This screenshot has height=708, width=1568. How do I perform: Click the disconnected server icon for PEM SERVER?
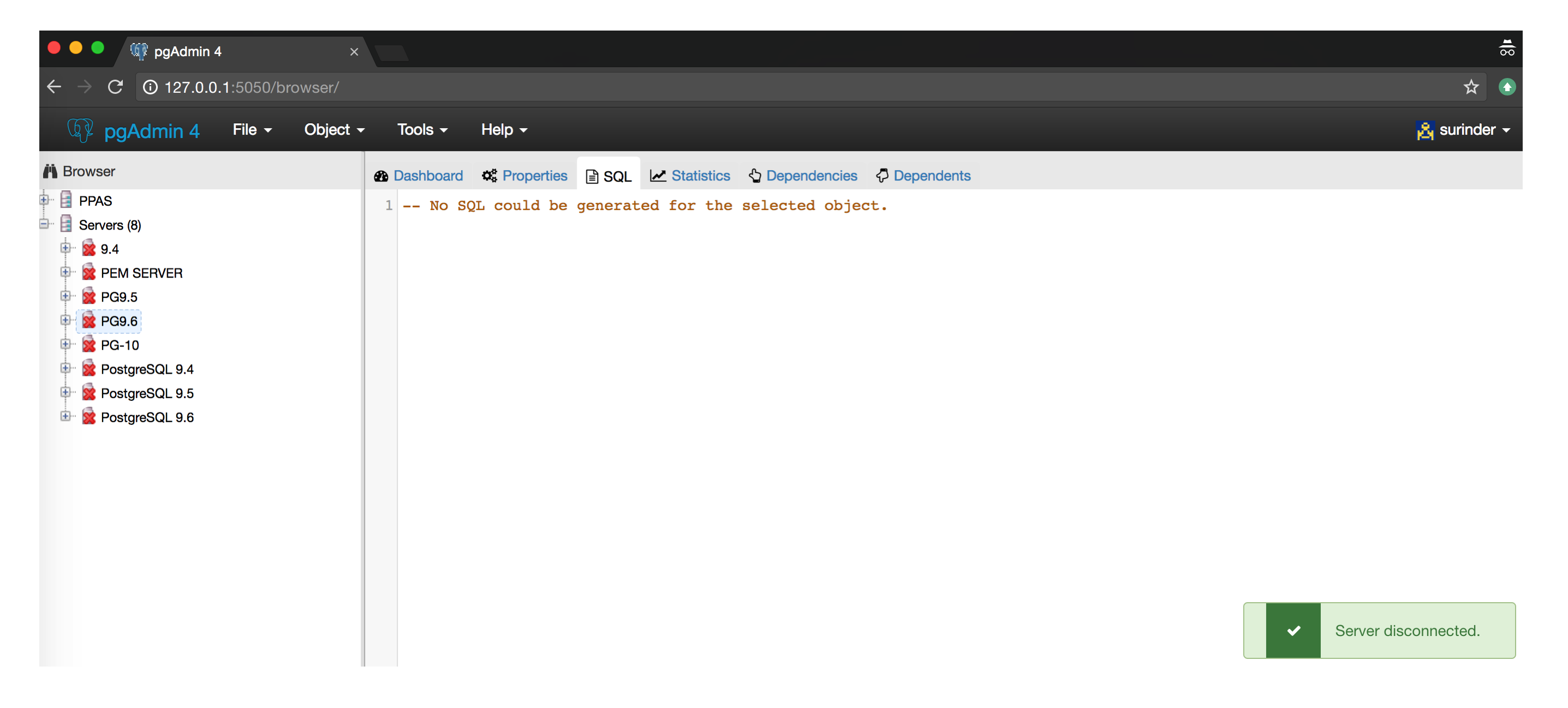89,273
